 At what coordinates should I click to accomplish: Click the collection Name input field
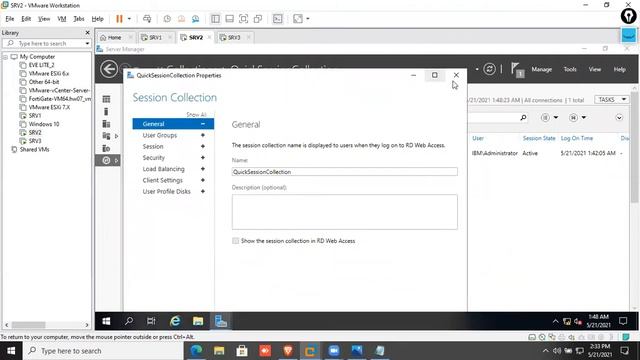tap(344, 172)
